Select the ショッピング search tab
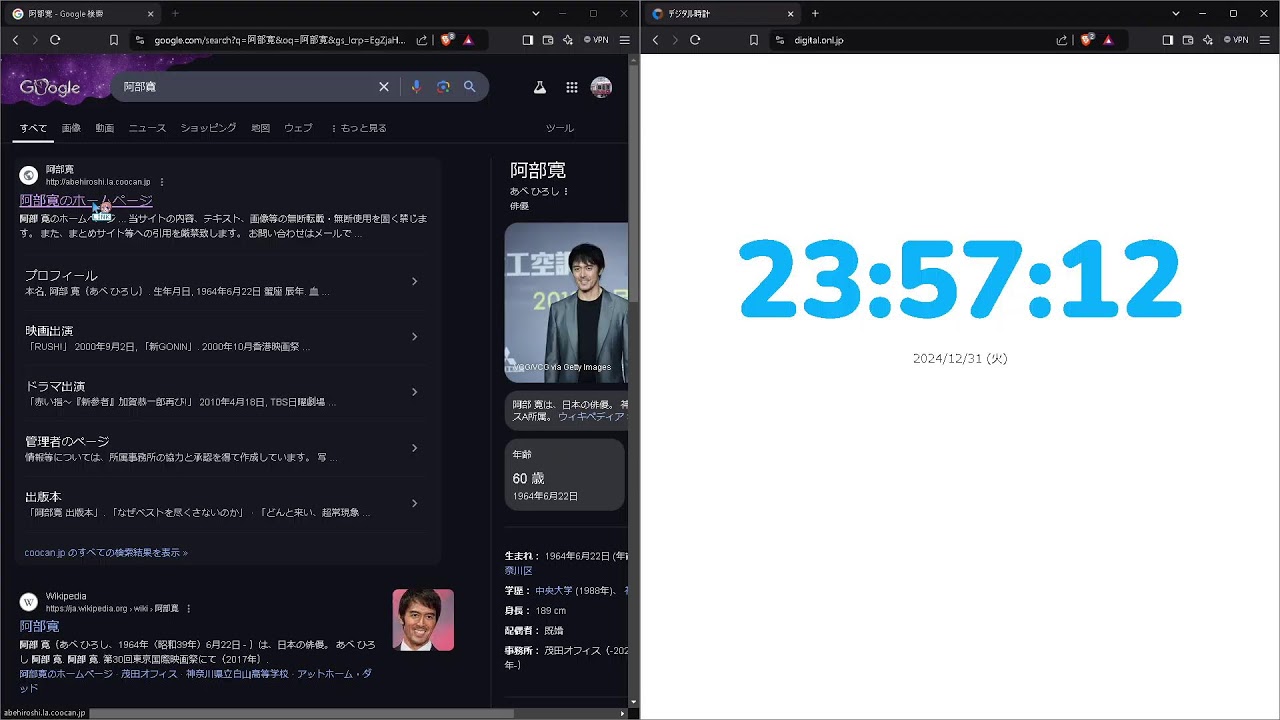The image size is (1280, 720). 208,128
